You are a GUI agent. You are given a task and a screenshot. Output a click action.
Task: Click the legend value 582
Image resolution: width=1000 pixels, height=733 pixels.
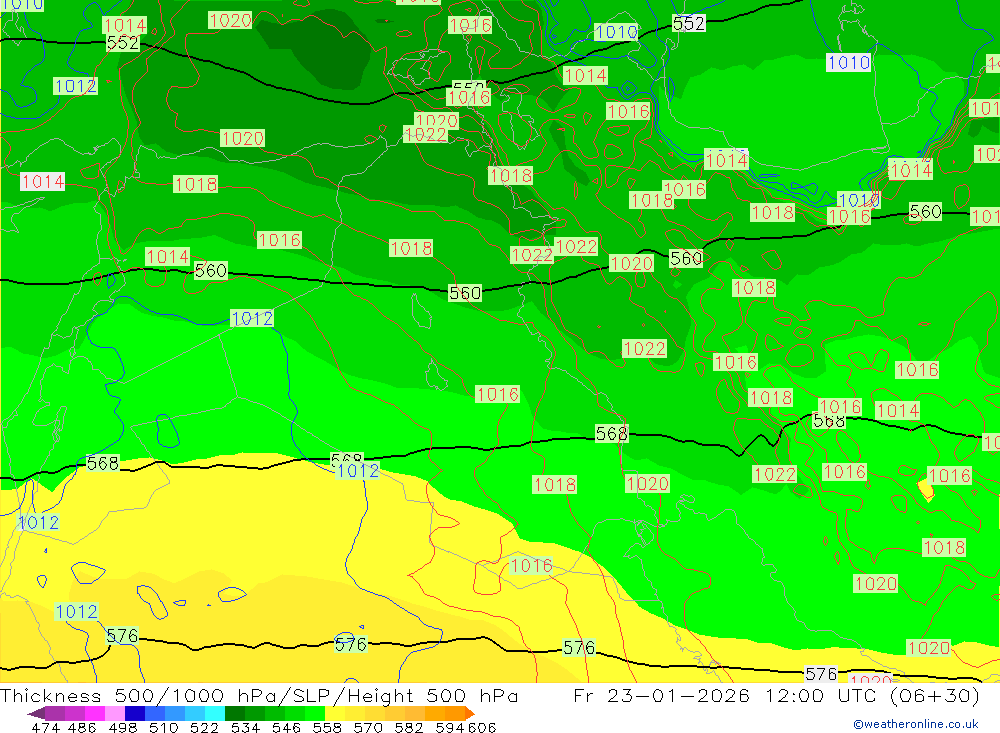(408, 727)
